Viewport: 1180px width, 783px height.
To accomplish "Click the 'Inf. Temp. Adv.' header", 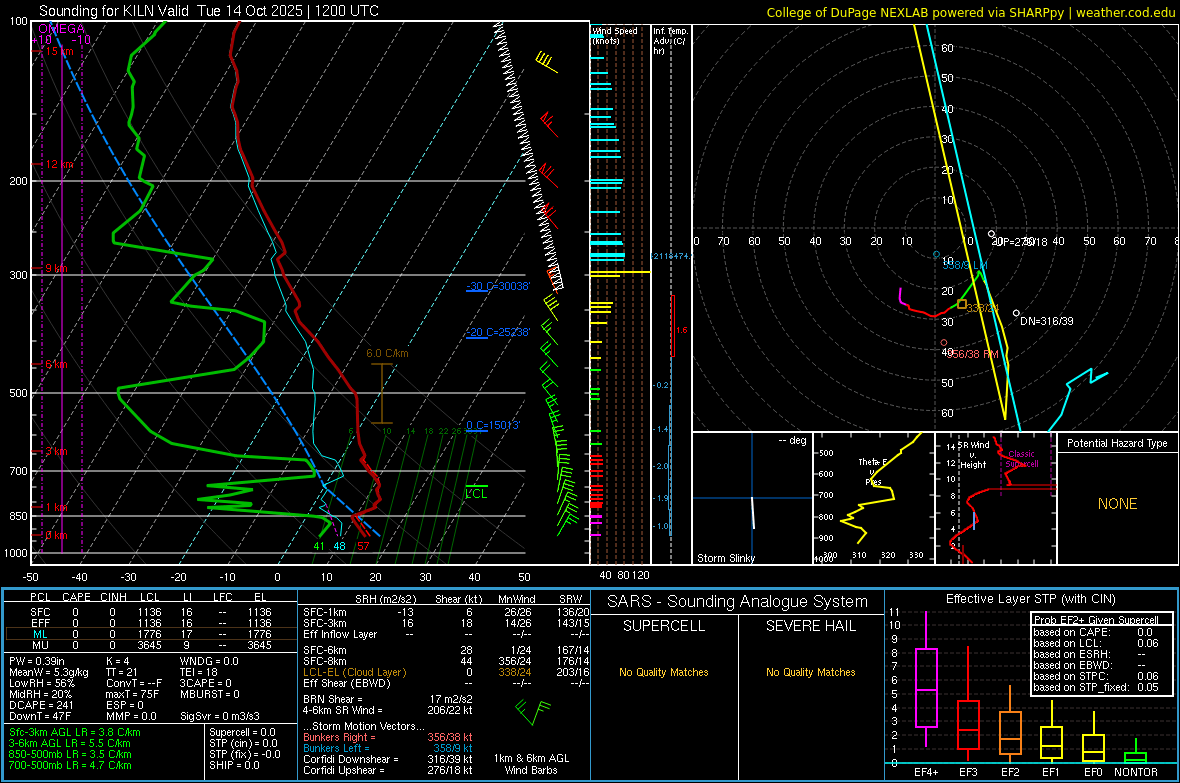I will (670, 41).
